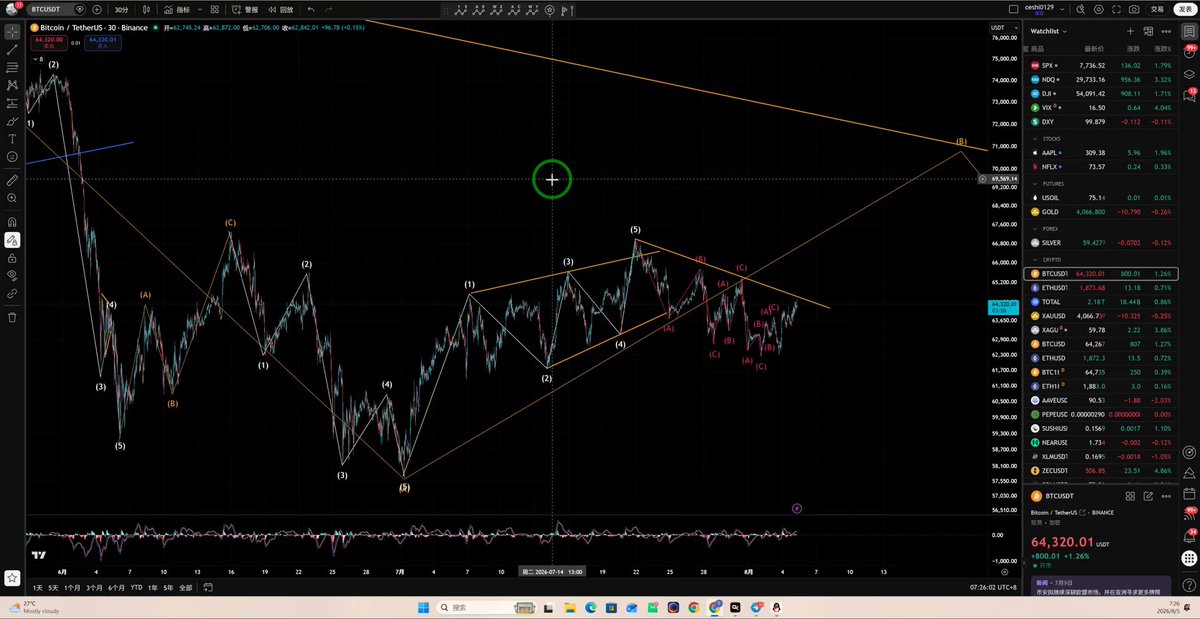Select the GOLD row in watchlist
The width and height of the screenshot is (1200, 619).
[x=1101, y=212]
